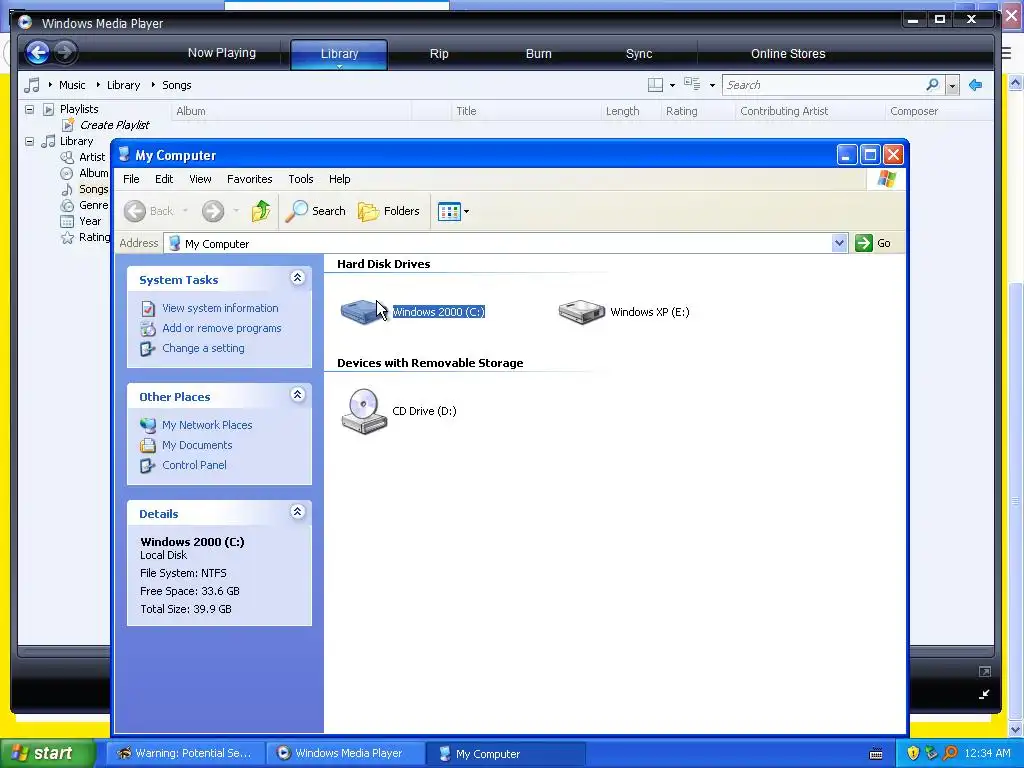Click the security shield tray icon
The image size is (1024, 768).
coord(913,754)
